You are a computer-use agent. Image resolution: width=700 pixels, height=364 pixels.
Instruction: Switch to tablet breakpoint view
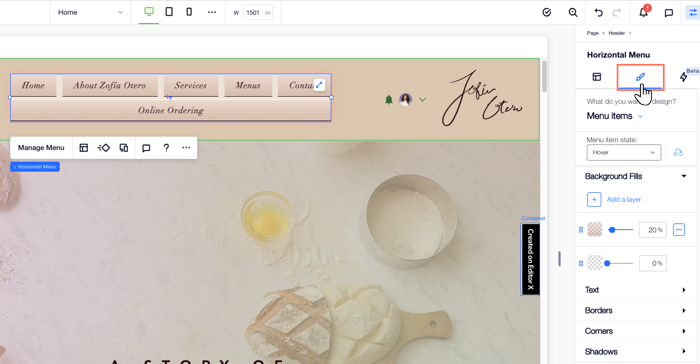click(x=169, y=12)
